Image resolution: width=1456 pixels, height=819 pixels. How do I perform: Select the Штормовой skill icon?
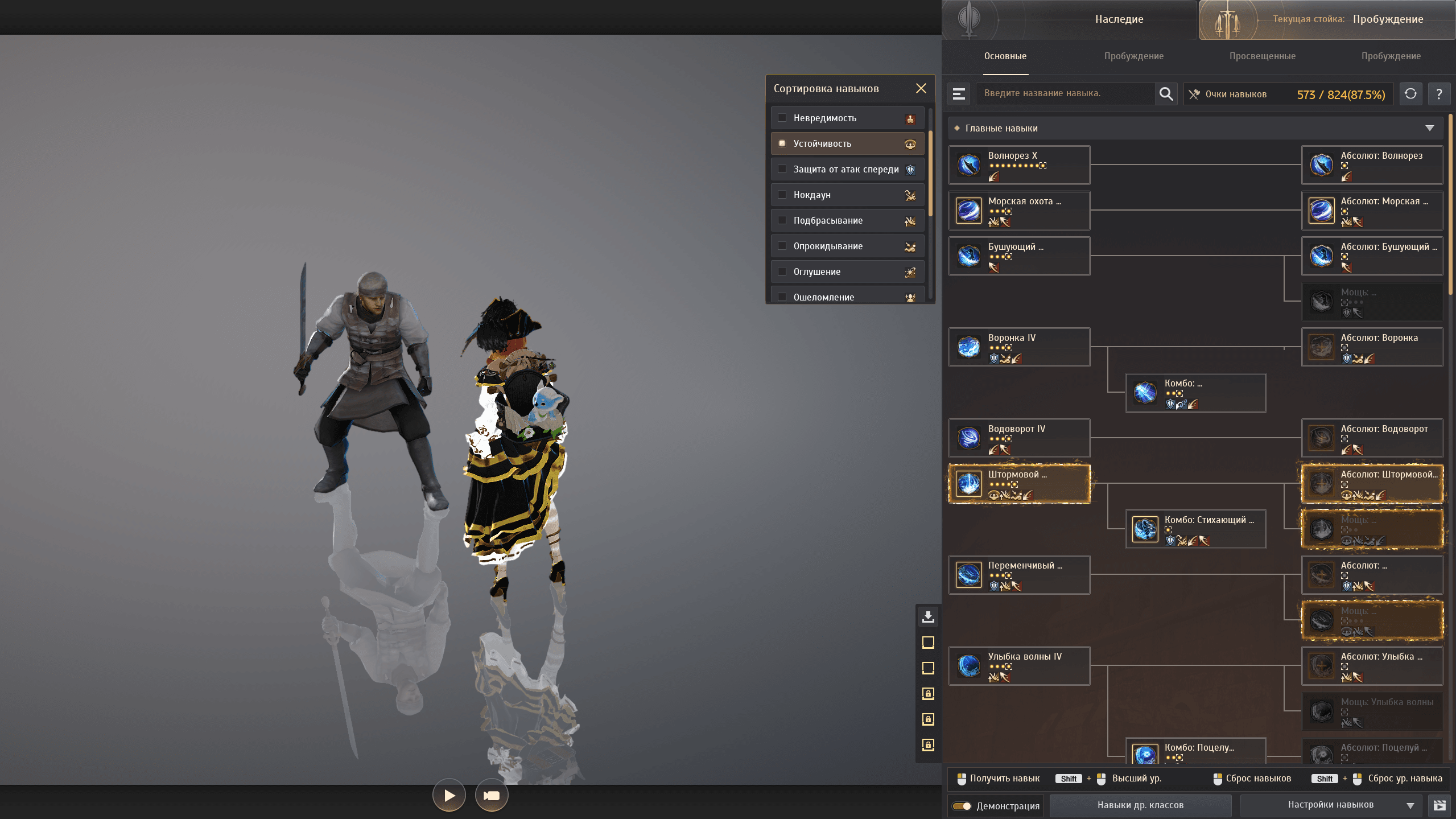point(968,484)
